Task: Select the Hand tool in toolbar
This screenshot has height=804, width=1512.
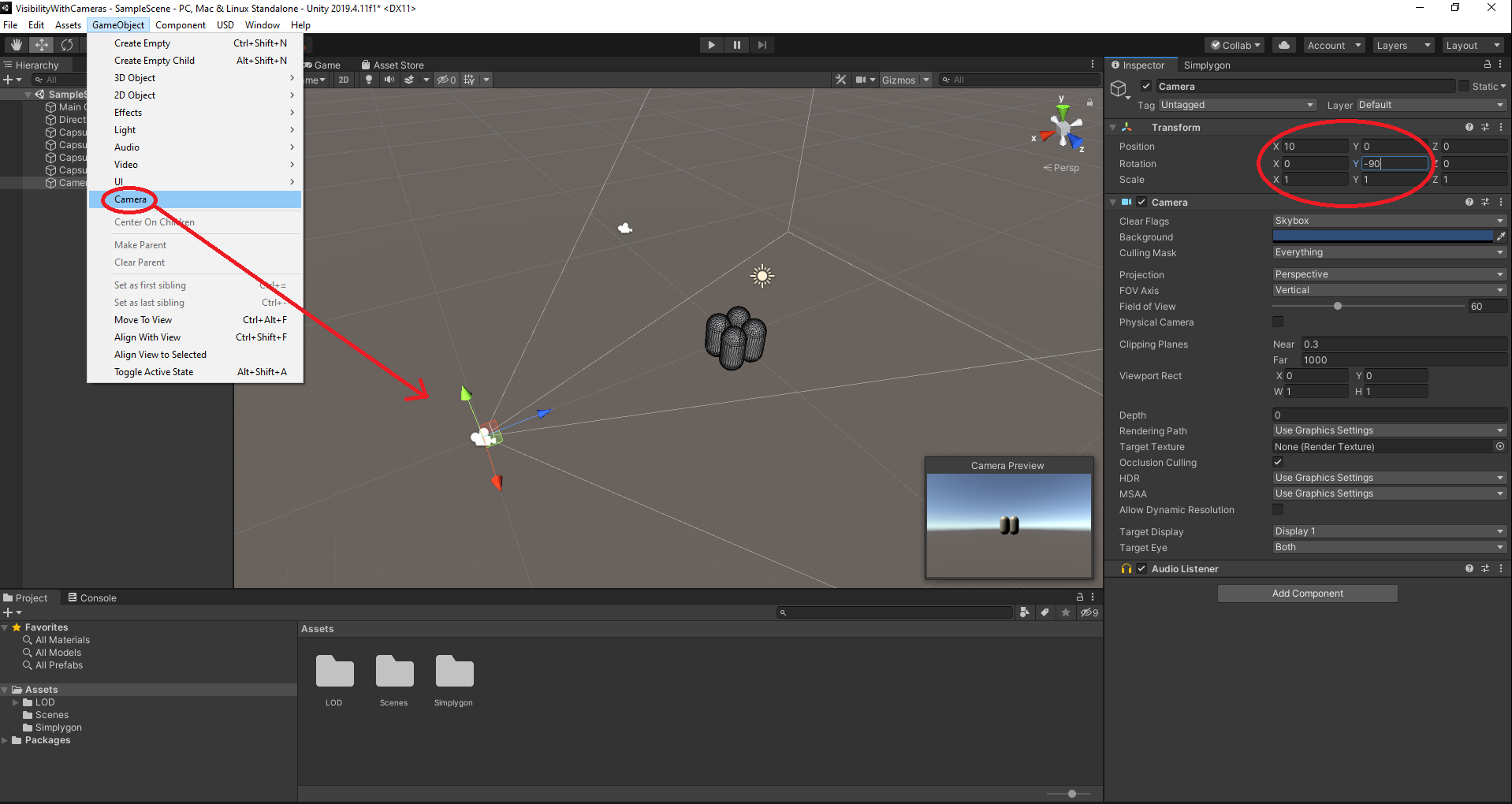Action: pyautogui.click(x=15, y=45)
